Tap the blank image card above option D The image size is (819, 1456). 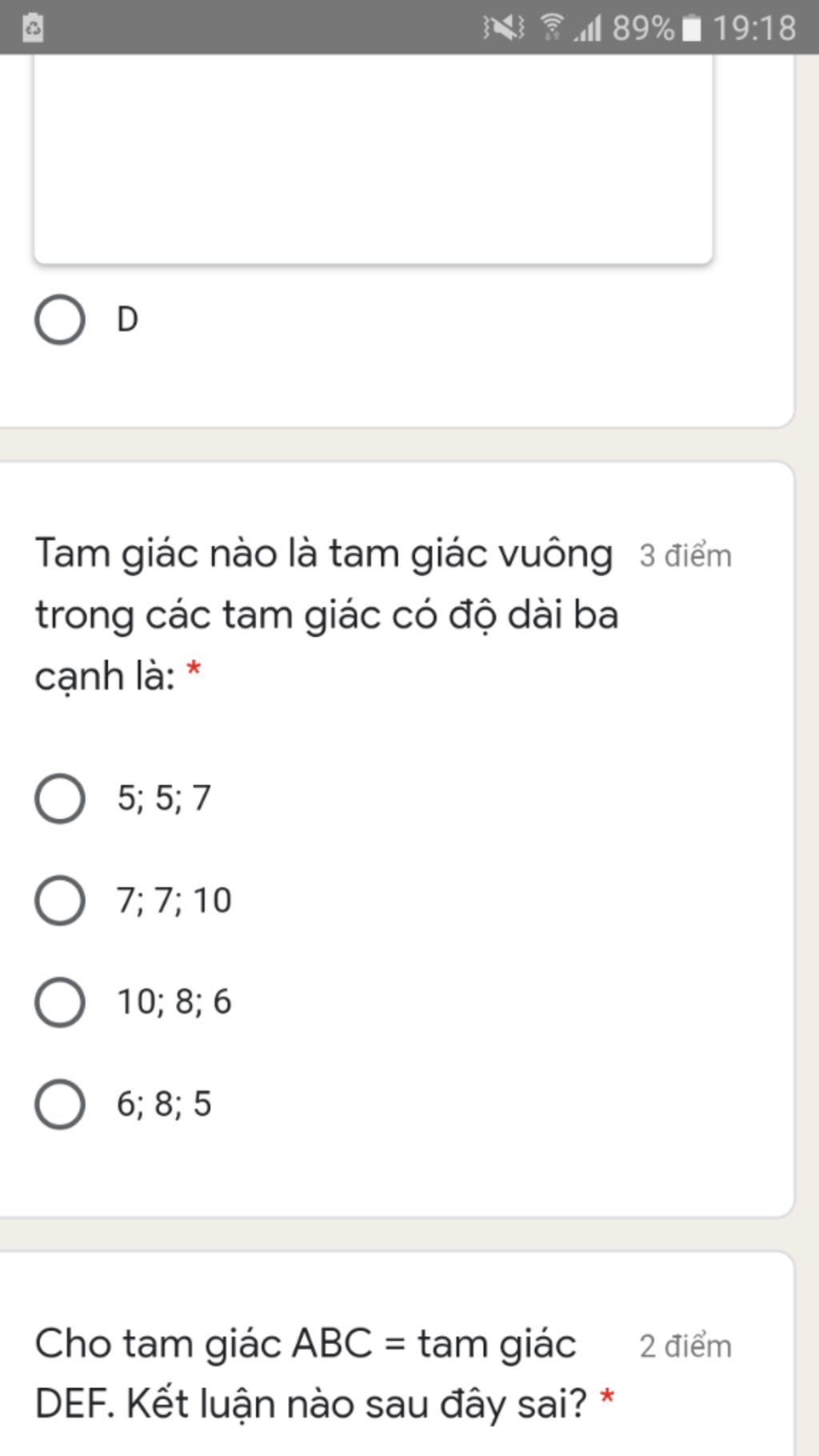pos(373,160)
